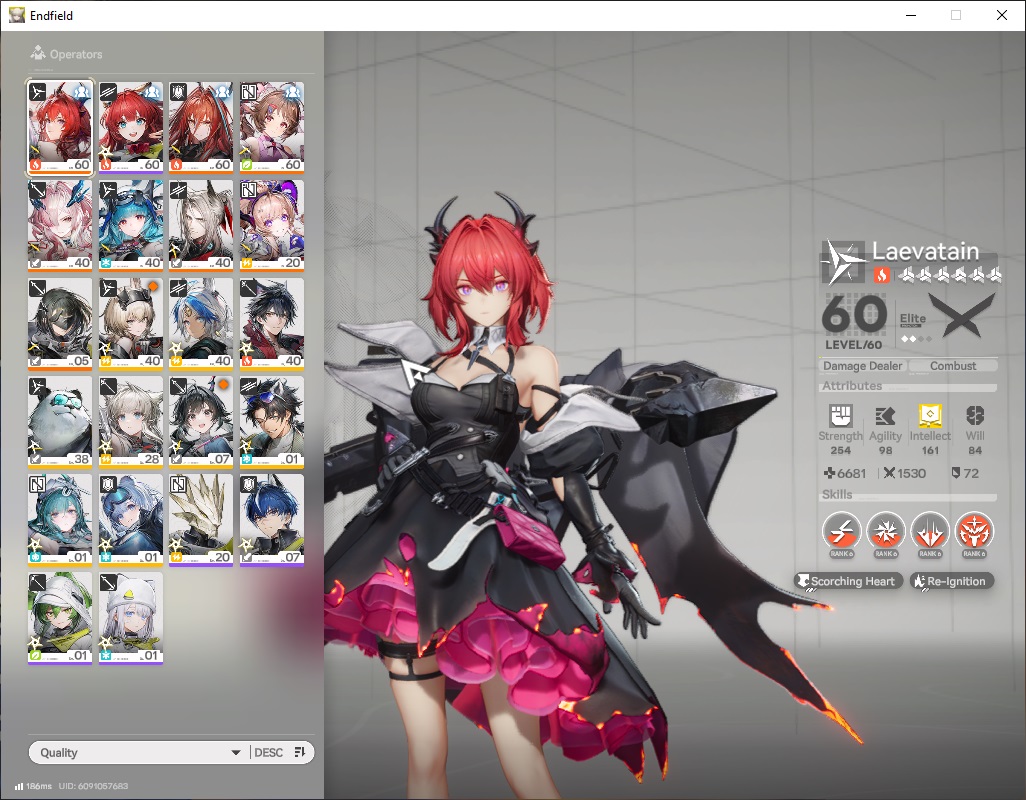The image size is (1026, 800).
Task: Select the black-haired man in red jacket card
Action: coord(272,324)
